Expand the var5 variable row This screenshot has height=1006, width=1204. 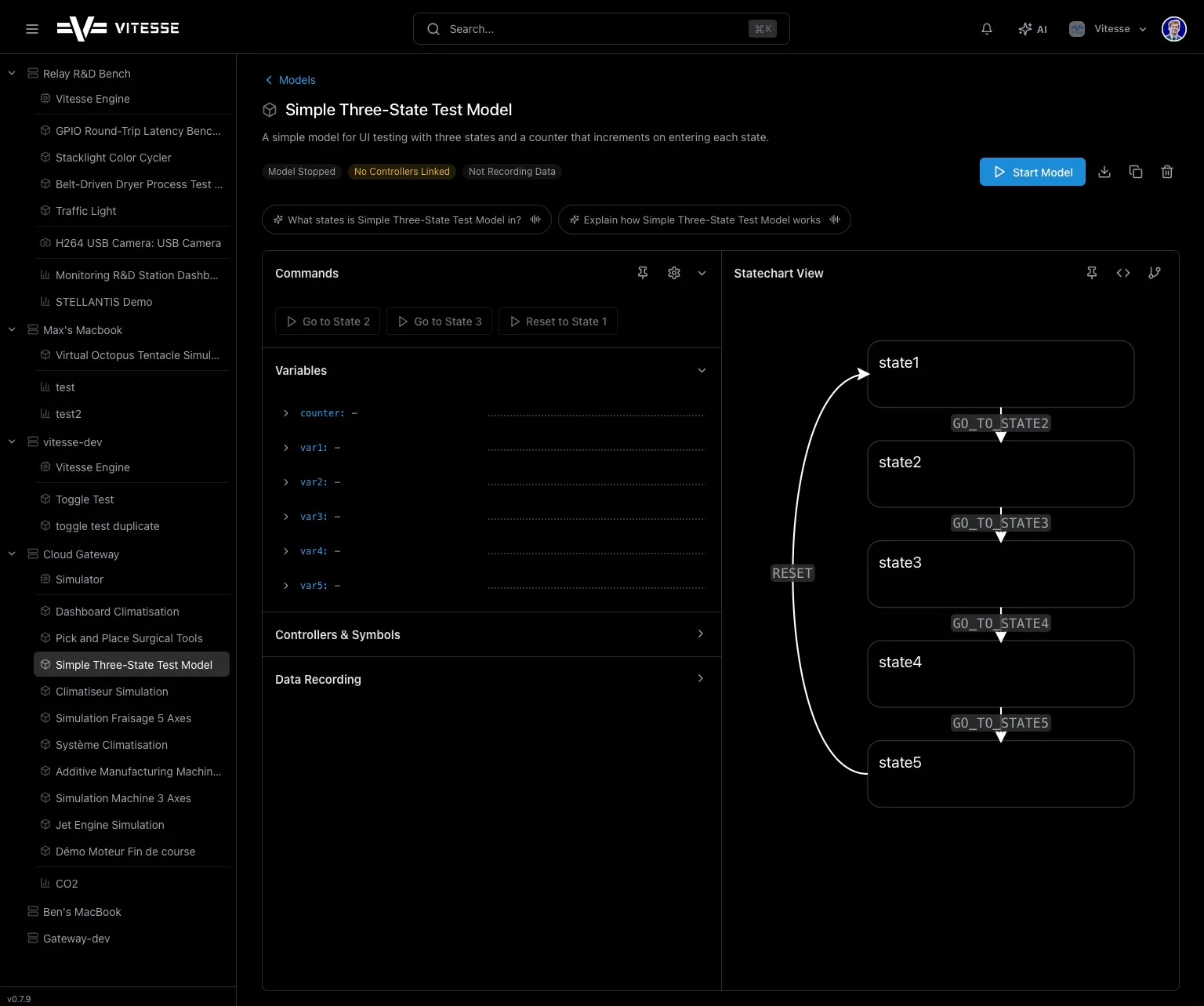[286, 586]
